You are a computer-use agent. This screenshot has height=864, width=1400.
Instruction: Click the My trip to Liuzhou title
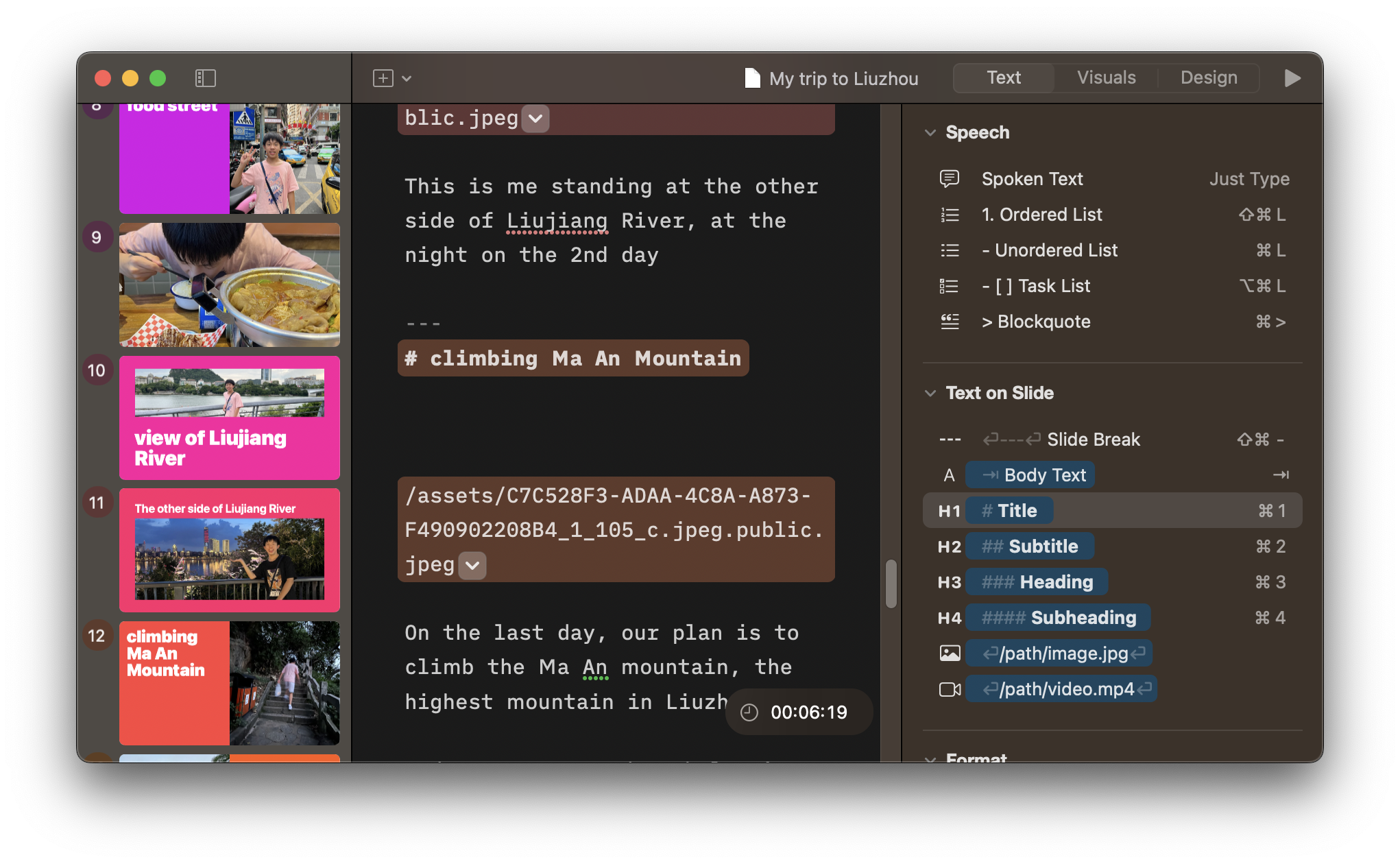click(843, 79)
